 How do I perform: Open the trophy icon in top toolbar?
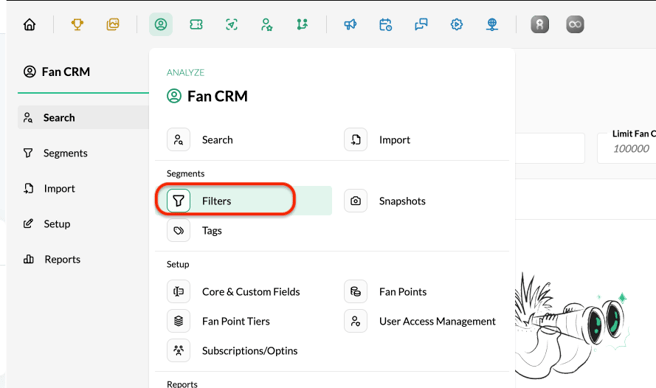click(77, 24)
